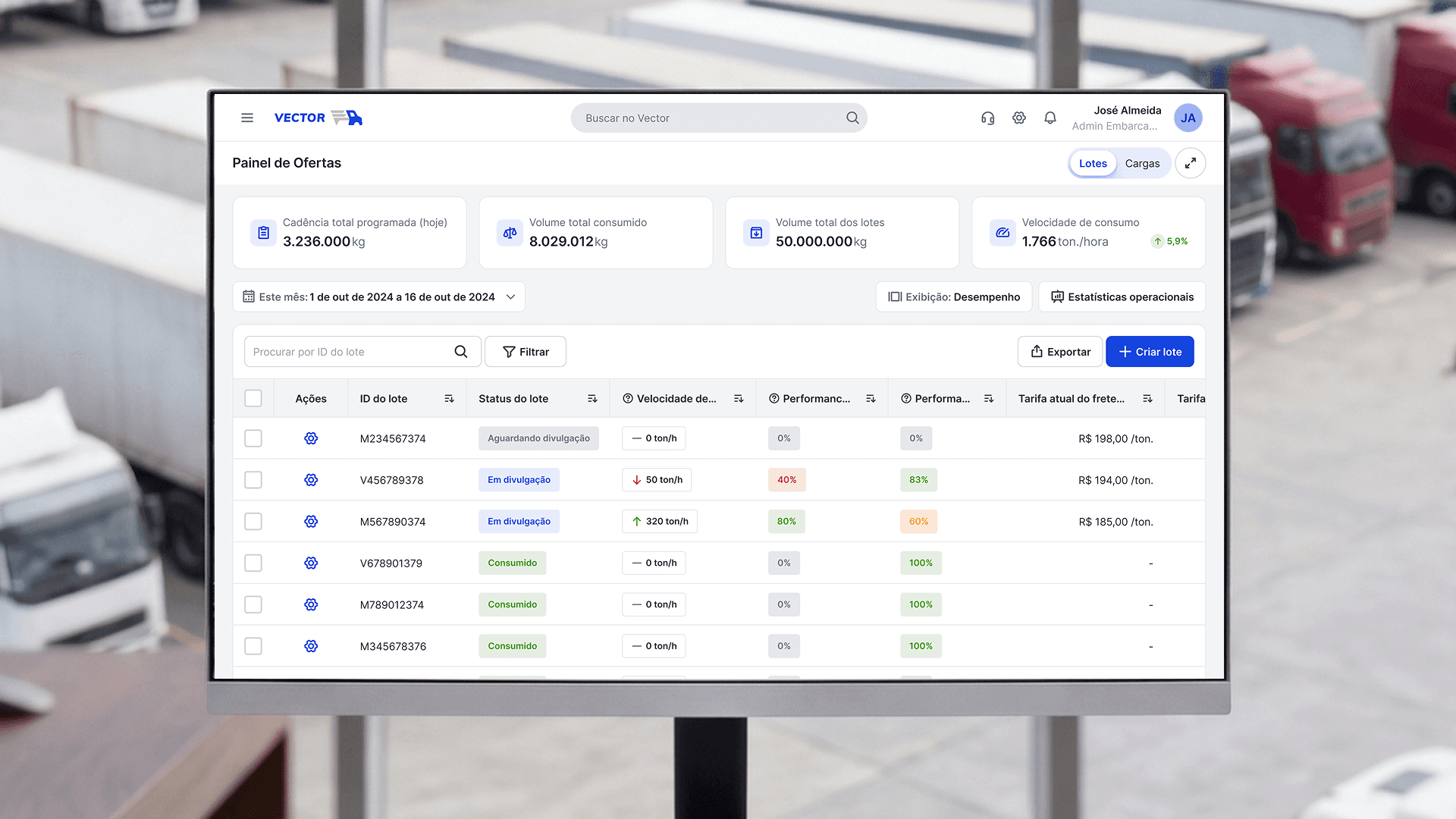Click the expand fullscreen icon
Screen dimensions: 1456x819
(x=1191, y=163)
